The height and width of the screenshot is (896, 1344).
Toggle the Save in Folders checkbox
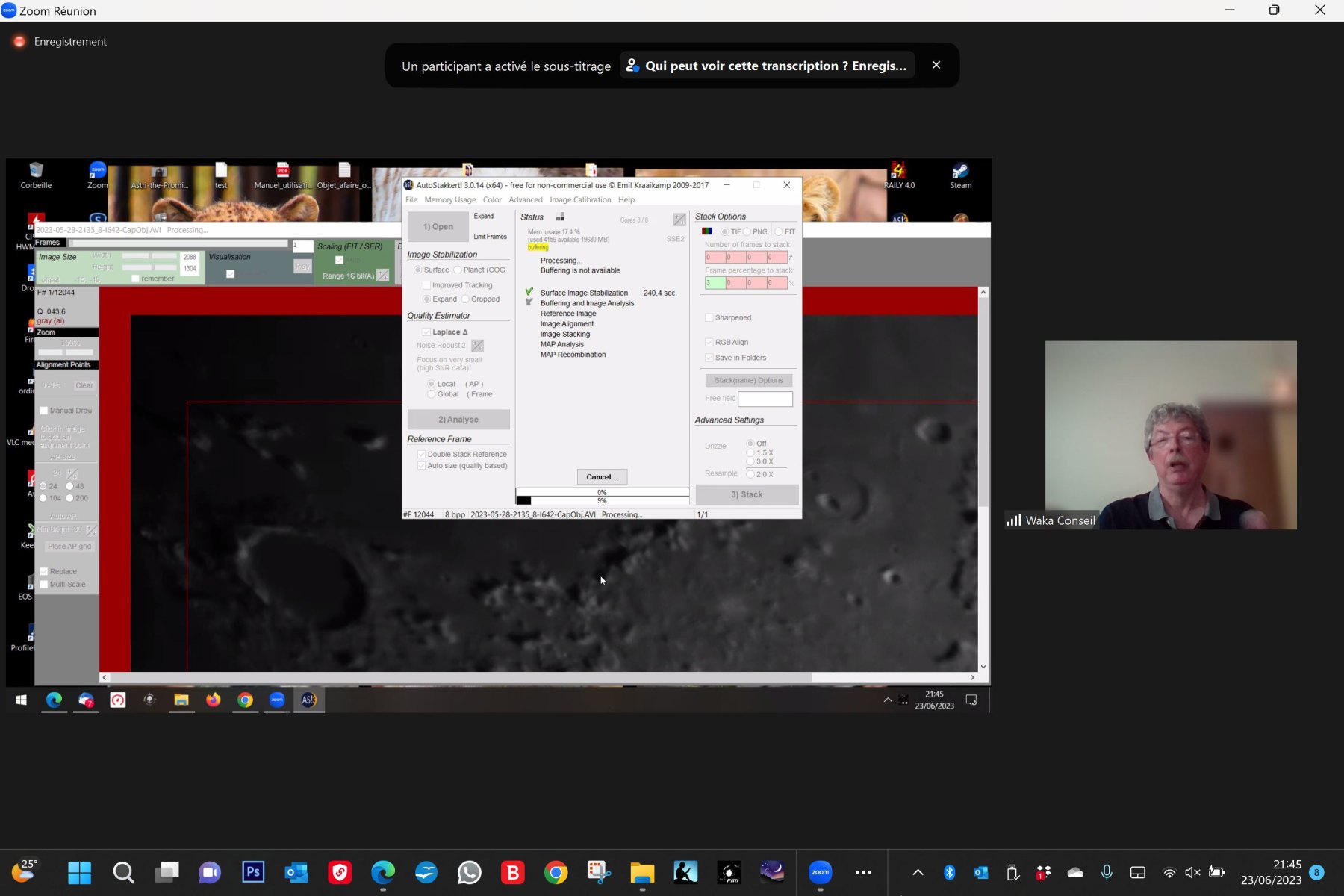click(x=709, y=358)
